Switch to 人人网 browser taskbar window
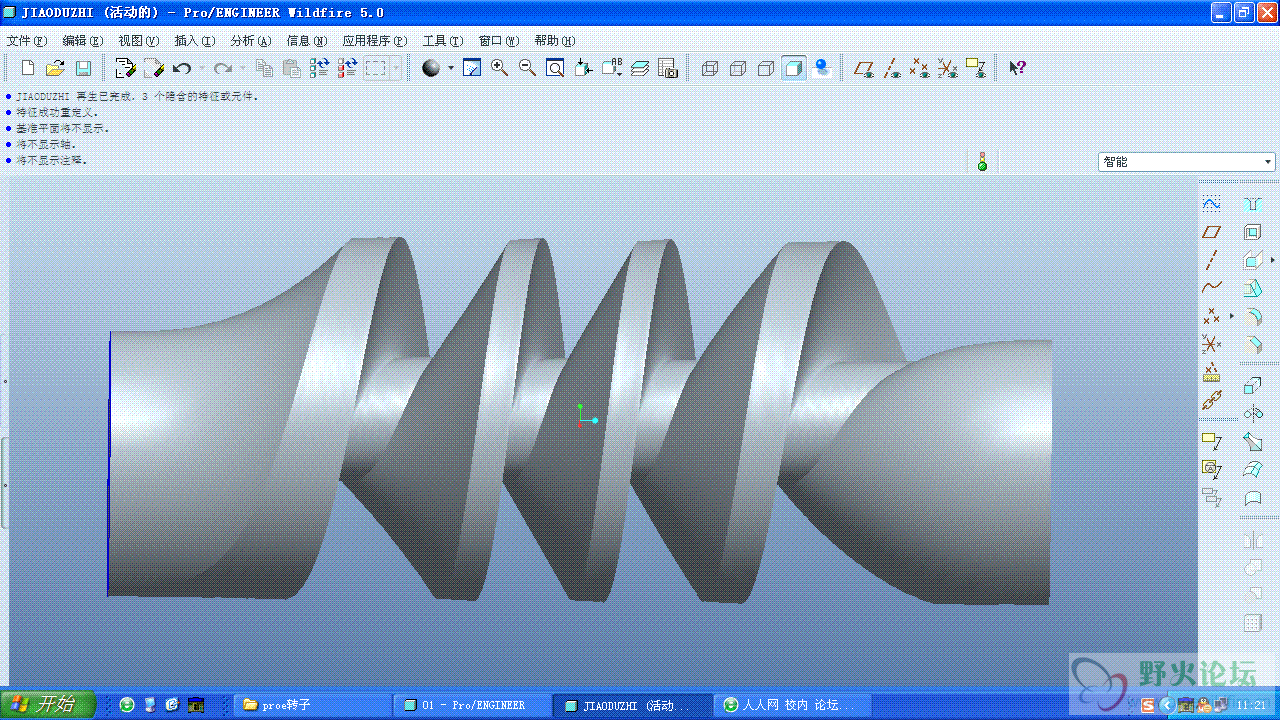The height and width of the screenshot is (720, 1280). (x=793, y=705)
